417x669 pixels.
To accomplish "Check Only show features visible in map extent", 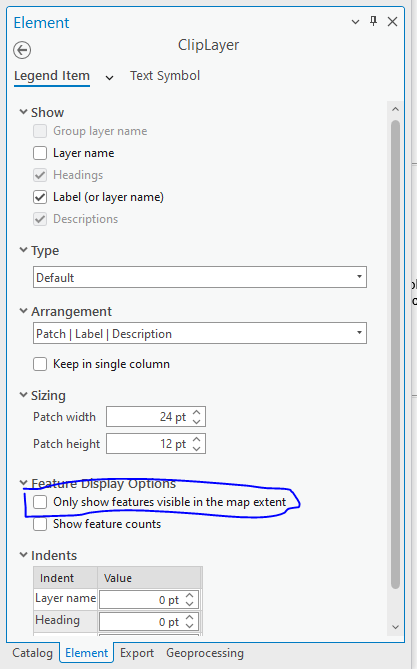I will [40, 502].
